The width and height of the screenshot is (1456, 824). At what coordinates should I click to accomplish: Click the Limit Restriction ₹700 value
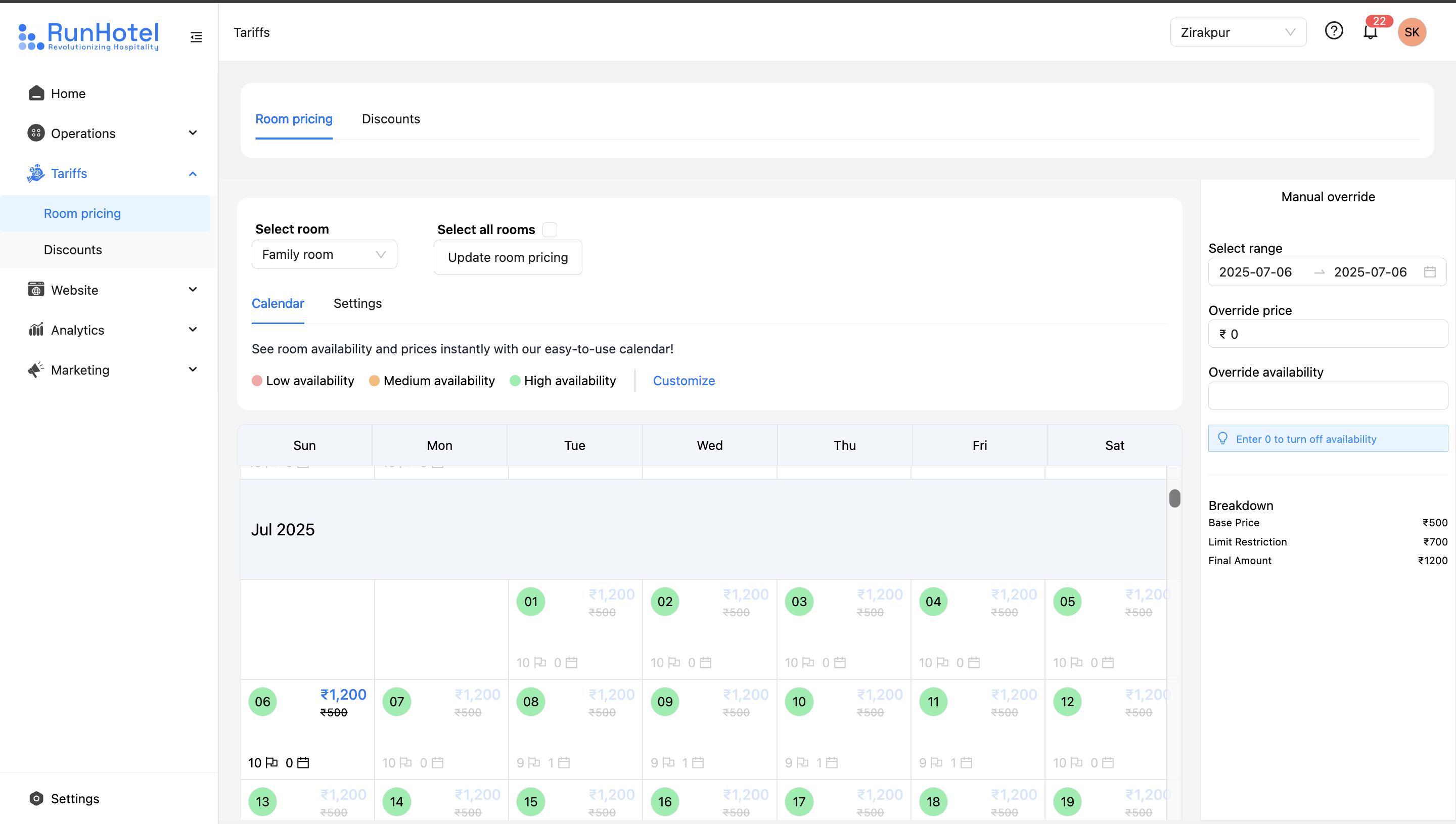click(1435, 542)
